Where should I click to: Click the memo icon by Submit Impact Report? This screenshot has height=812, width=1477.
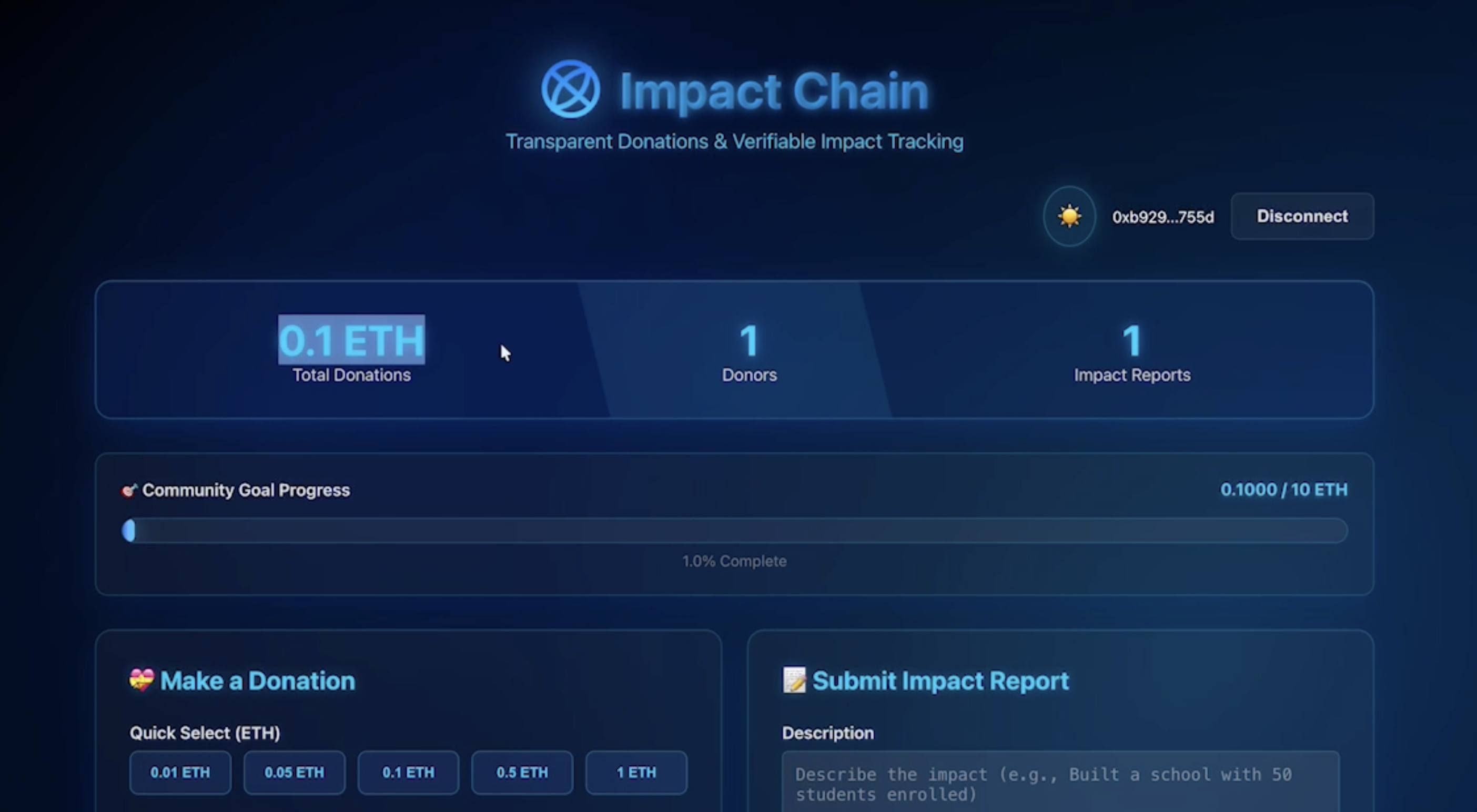pos(794,680)
